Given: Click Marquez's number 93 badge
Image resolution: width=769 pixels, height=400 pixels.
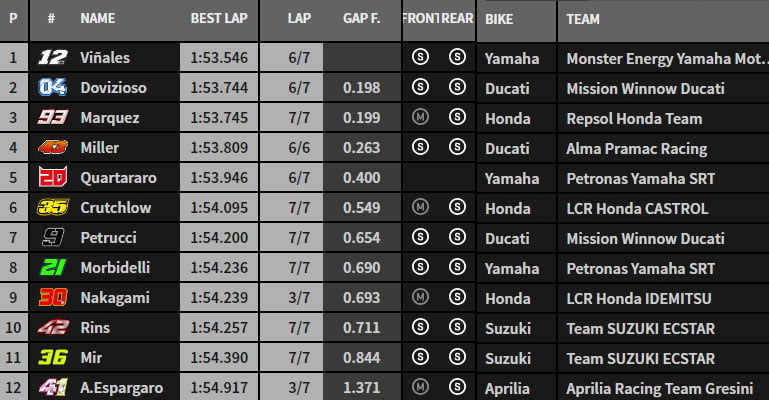Looking at the screenshot, I should coord(52,118).
